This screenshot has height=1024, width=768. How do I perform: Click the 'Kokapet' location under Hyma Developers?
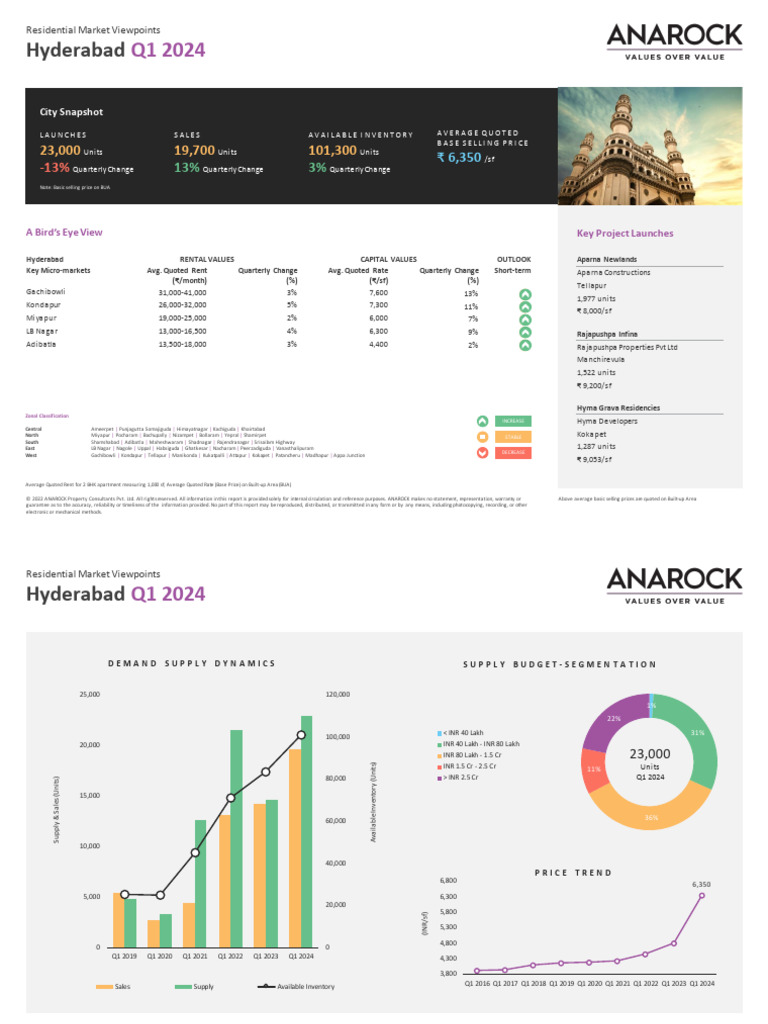pos(592,434)
